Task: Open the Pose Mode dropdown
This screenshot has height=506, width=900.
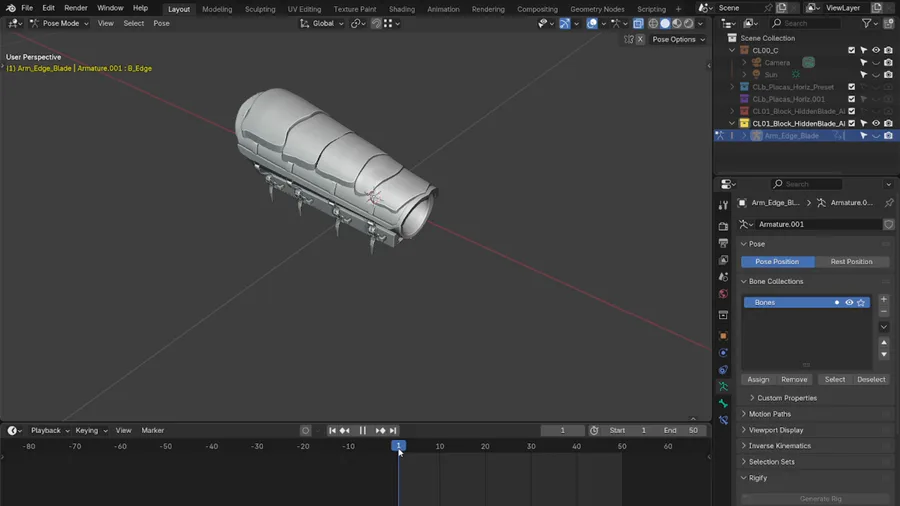Action: [x=61, y=23]
